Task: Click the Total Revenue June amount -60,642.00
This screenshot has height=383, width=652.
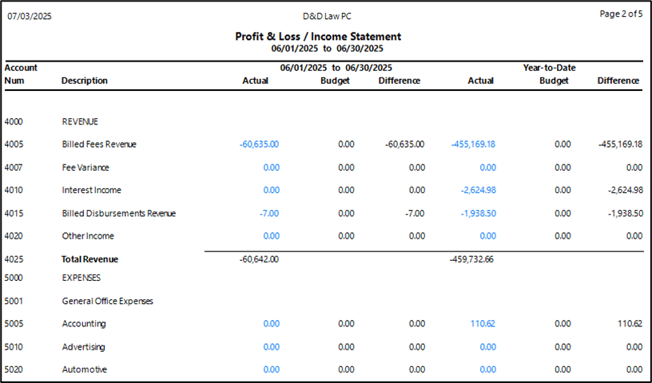Action: tap(259, 259)
